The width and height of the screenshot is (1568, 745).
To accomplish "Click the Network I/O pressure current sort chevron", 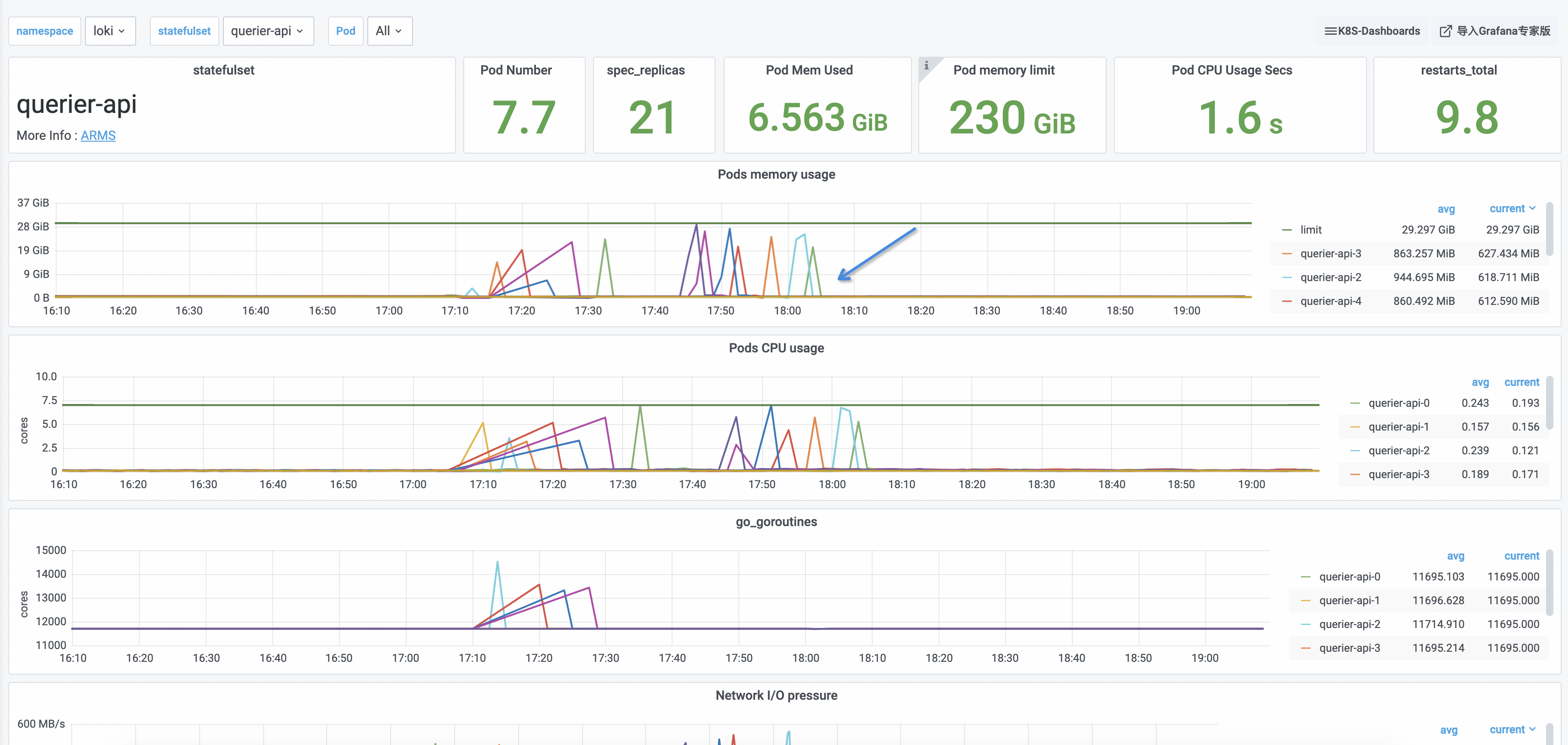I will coord(1532,729).
